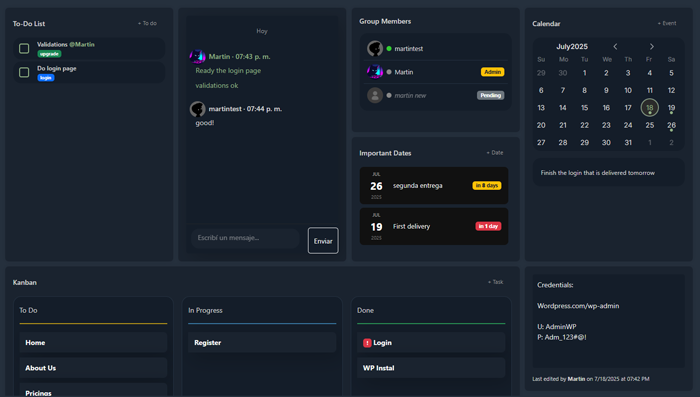The image size is (700, 397).
Task: Add a new Kanban task
Action: pyautogui.click(x=496, y=282)
